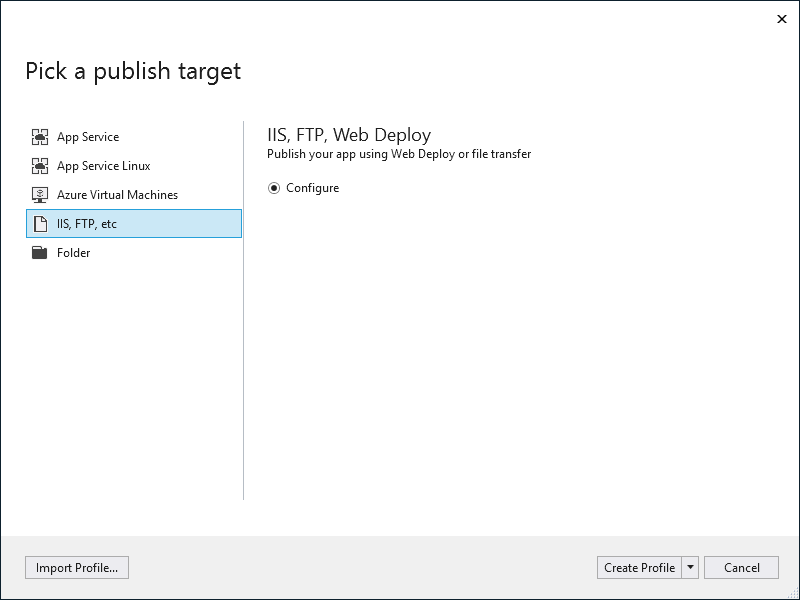The width and height of the screenshot is (800, 600).
Task: Click the App Service cloud icon
Action: point(40,137)
